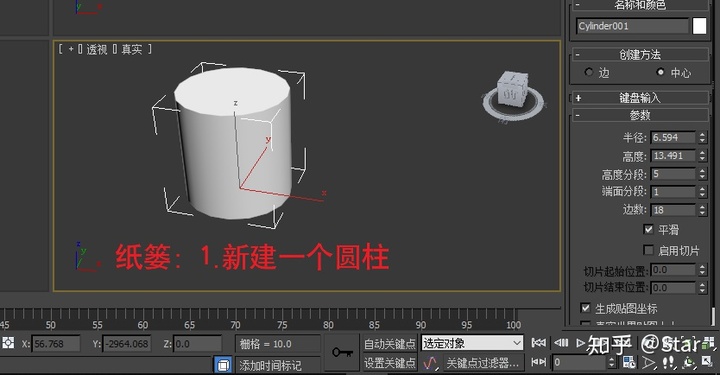Open the viewport [+] menu label
This screenshot has width=720, height=375.
(x=71, y=49)
